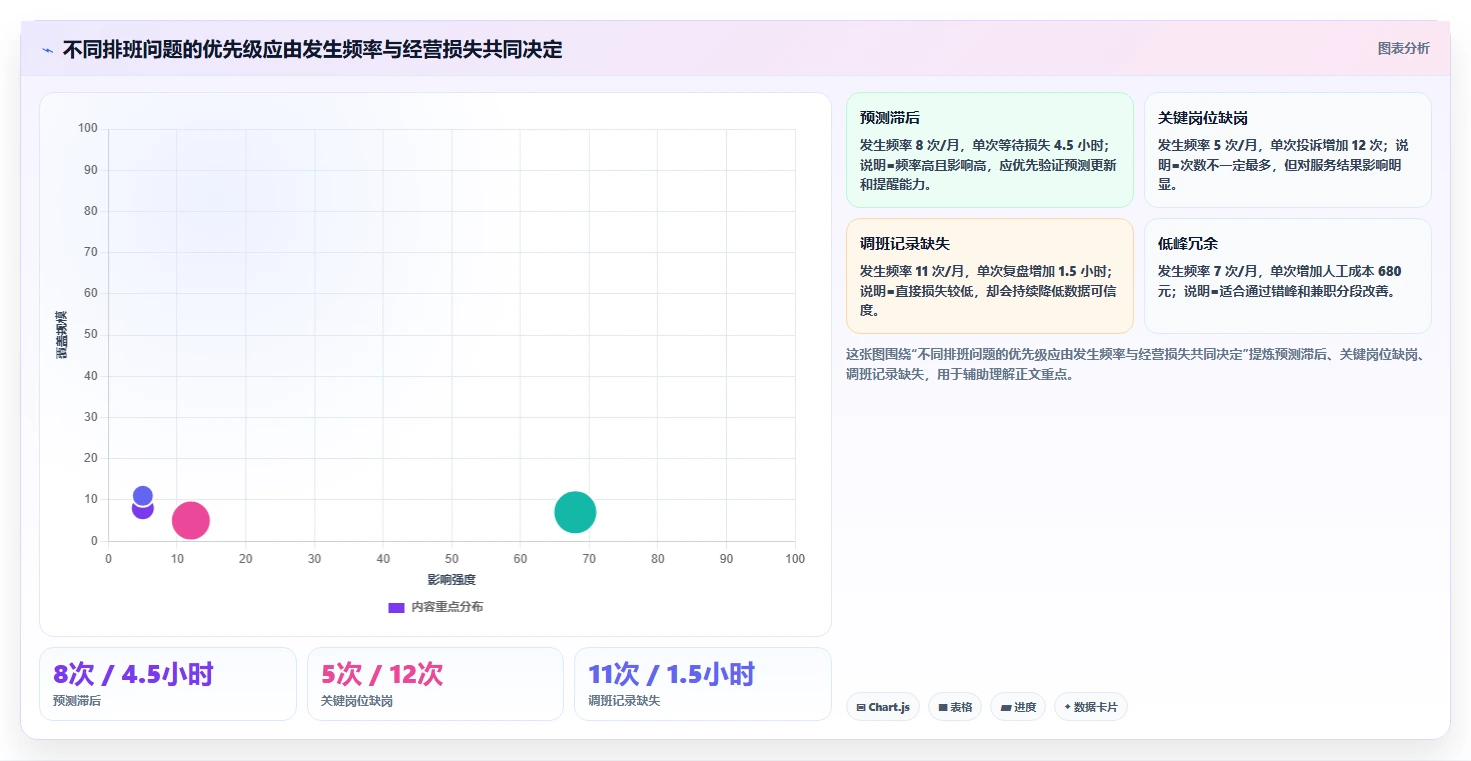Click the 预测滞后 caption under 8次 / 4.5小时
The image size is (1471, 761).
[x=77, y=701]
